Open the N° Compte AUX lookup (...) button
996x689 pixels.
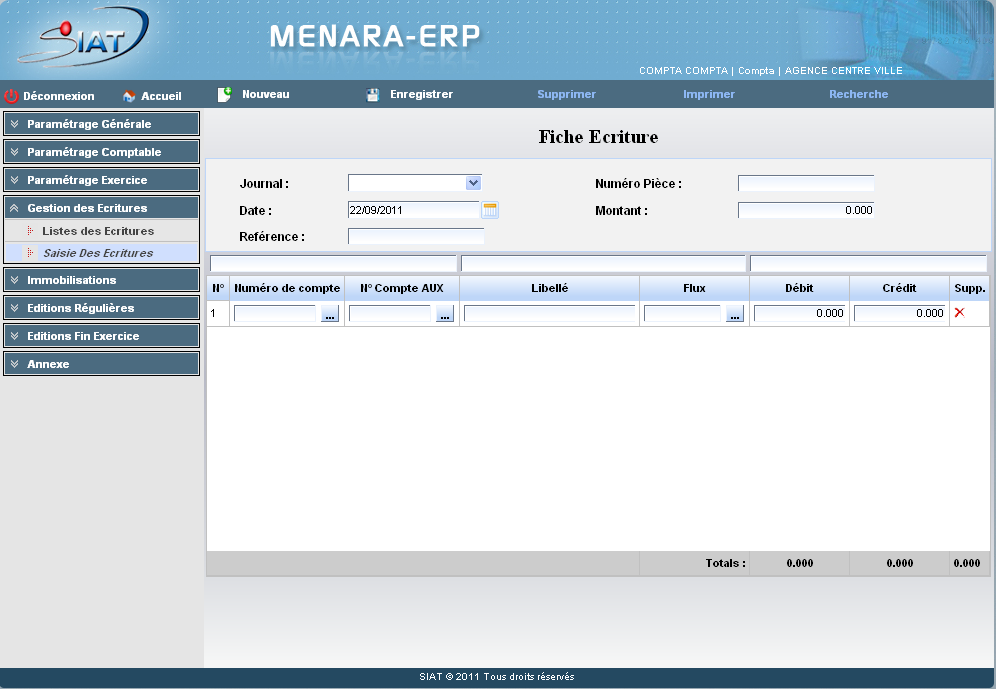tap(445, 314)
